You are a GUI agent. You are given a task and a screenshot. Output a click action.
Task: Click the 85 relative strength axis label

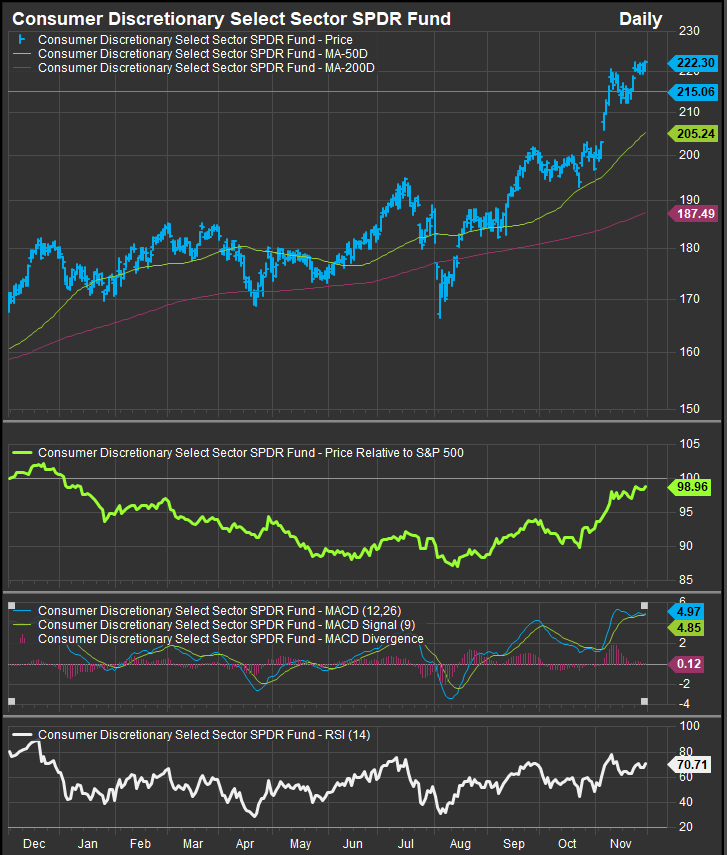click(x=686, y=580)
